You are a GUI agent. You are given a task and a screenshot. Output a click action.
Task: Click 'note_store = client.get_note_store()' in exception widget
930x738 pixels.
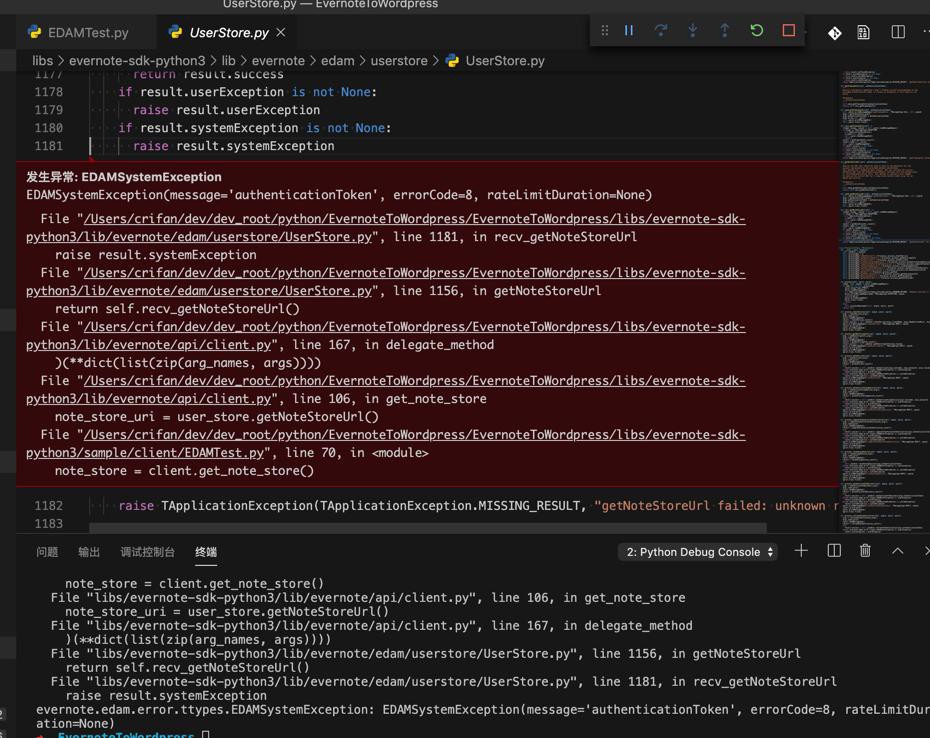pyautogui.click(x=184, y=470)
